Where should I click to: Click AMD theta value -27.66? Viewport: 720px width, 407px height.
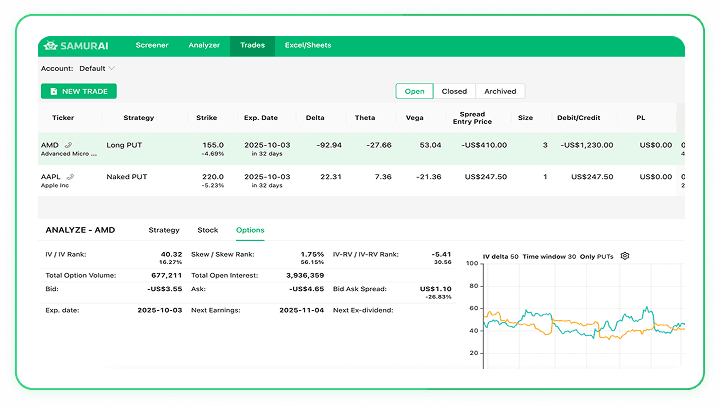379,145
